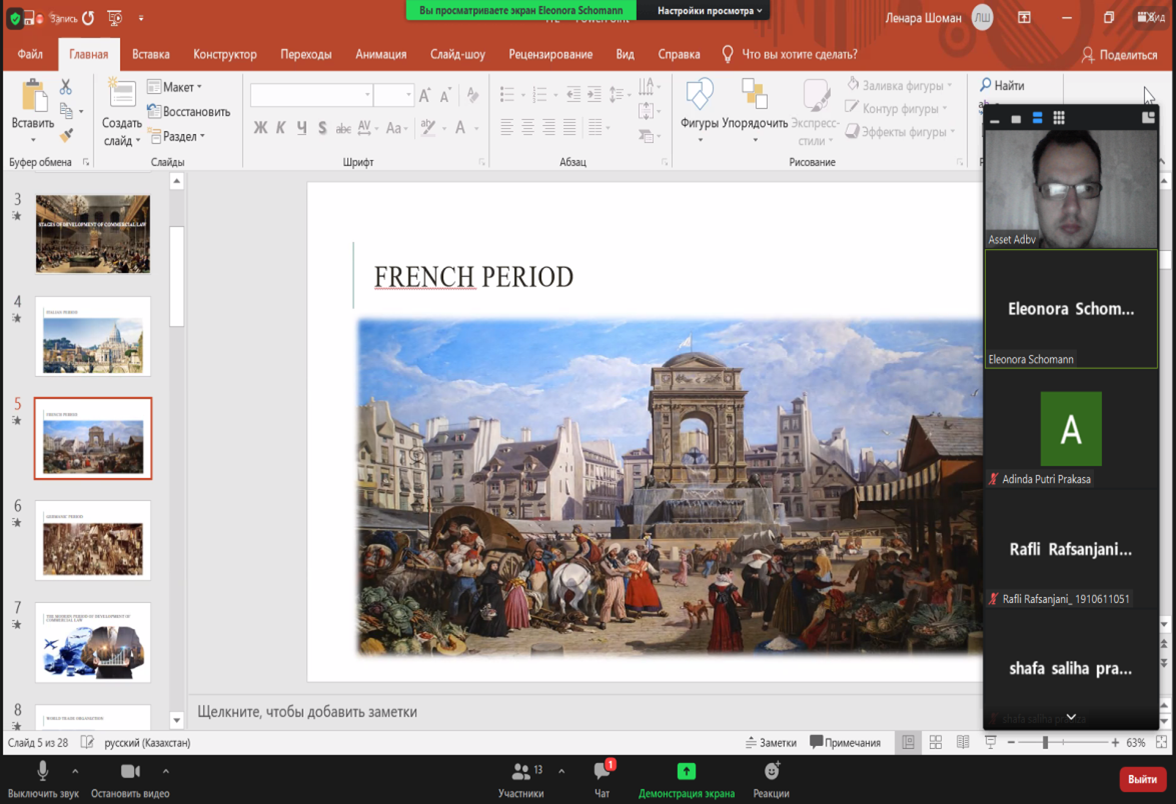Open the Shapes (Фигуры) gallery

click(x=699, y=109)
